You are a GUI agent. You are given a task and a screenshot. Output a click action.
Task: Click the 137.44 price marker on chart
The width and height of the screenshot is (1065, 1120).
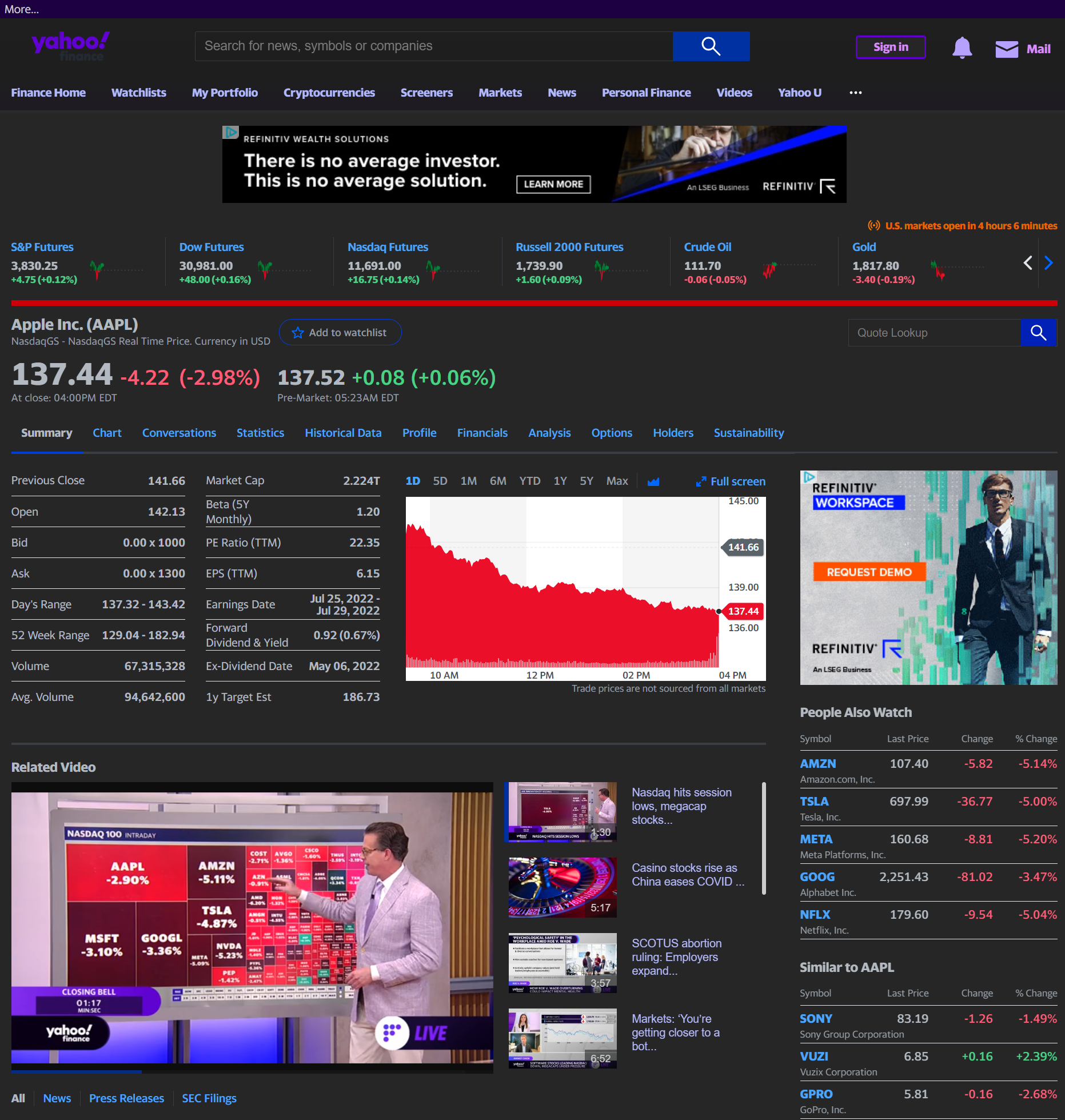tap(743, 611)
